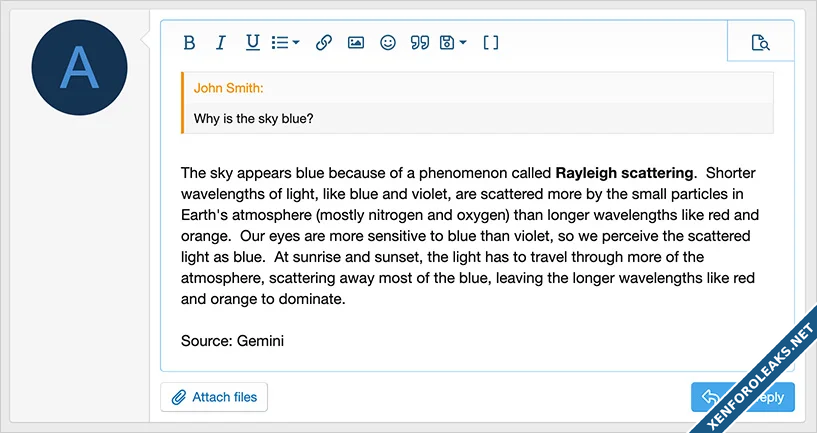Toggle bold formatting in the editor
This screenshot has height=433, width=817.
[x=189, y=43]
